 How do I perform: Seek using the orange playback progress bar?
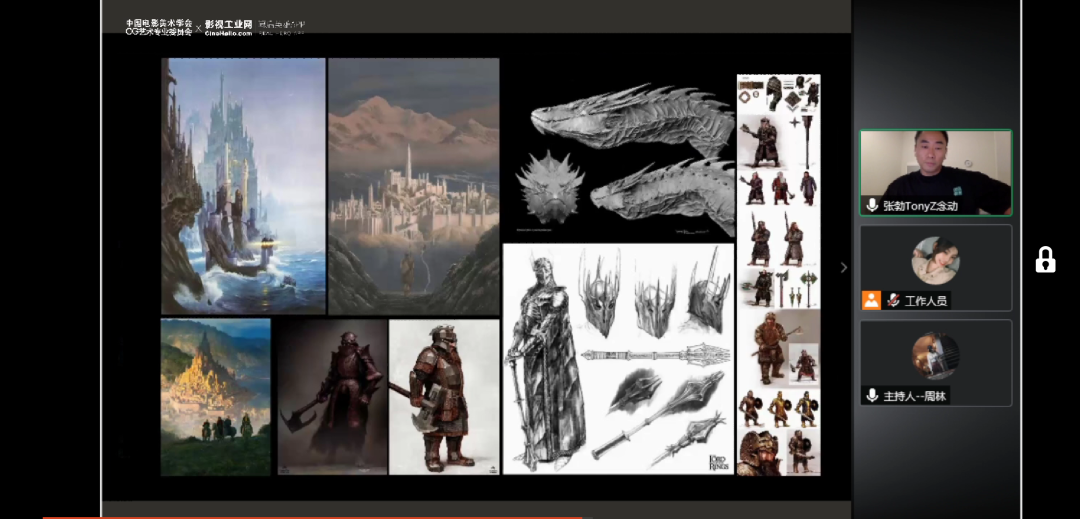coord(313,517)
